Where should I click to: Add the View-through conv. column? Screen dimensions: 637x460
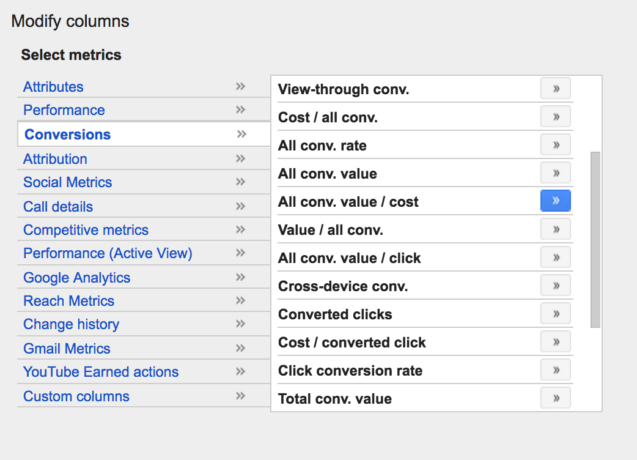tap(555, 89)
